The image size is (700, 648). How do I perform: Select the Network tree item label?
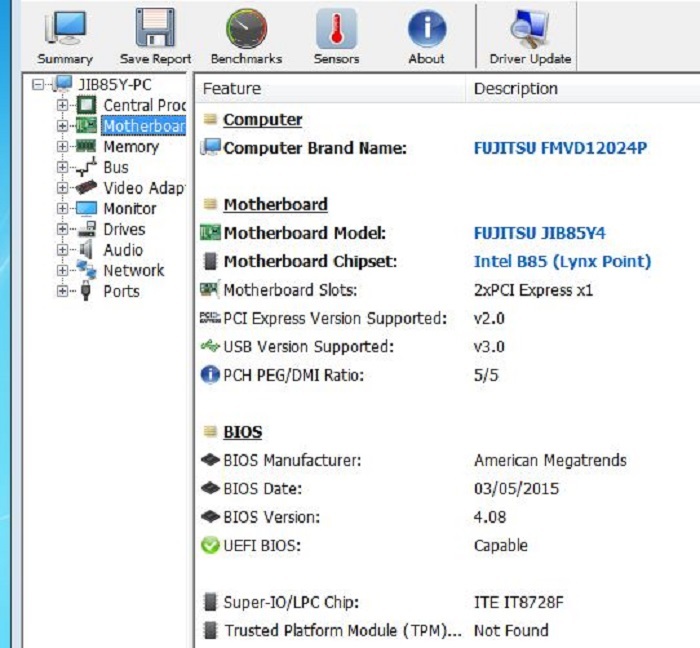pyautogui.click(x=134, y=270)
